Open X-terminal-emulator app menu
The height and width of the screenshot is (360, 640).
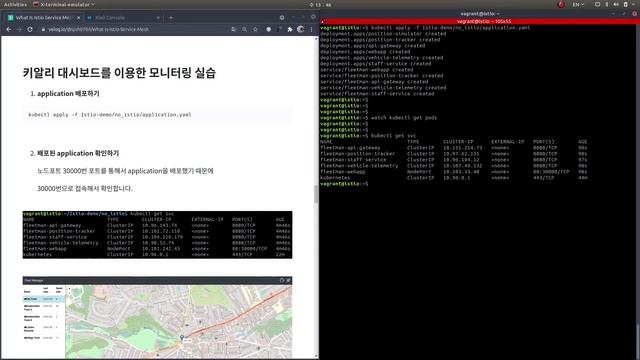[x=64, y=4]
